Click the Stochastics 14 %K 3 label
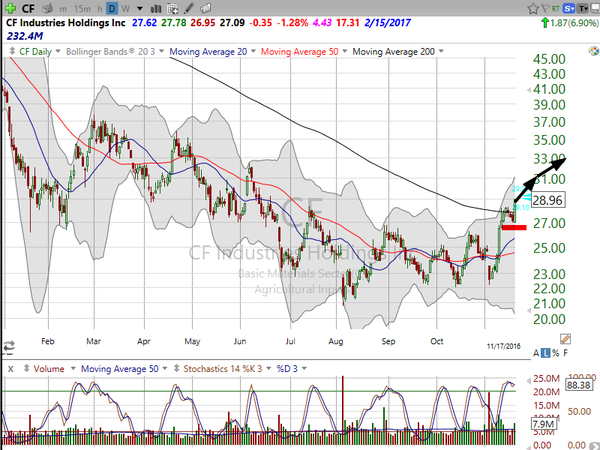Screen dimensions: 600x450 [223, 369]
